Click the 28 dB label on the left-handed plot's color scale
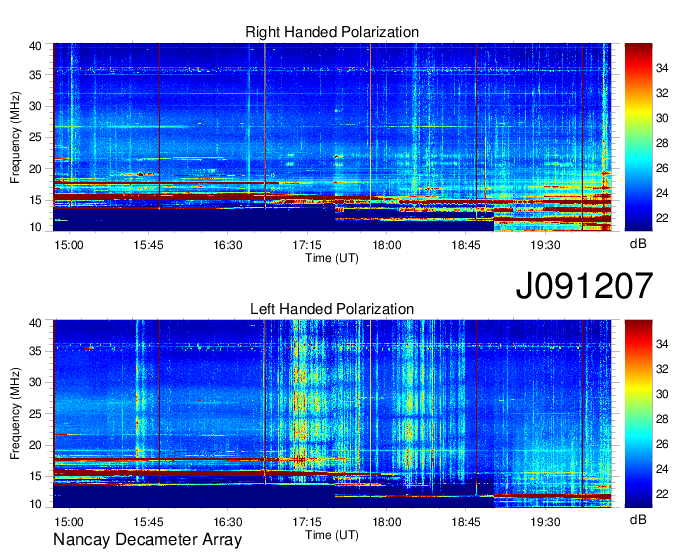The height and width of the screenshot is (552, 680). (x=662, y=419)
